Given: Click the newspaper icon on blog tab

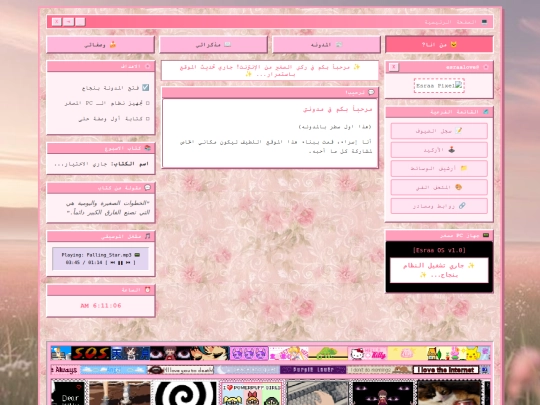Looking at the screenshot, I should click(339, 44).
